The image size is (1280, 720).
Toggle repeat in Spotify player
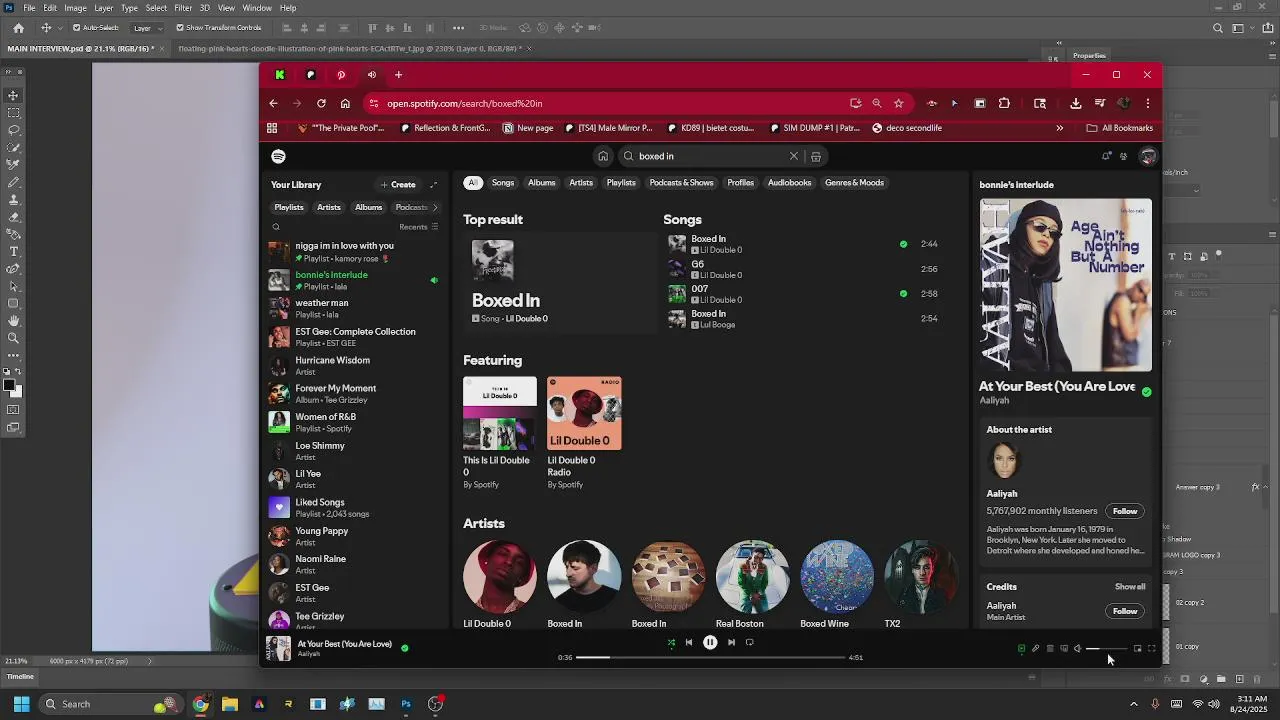(749, 642)
